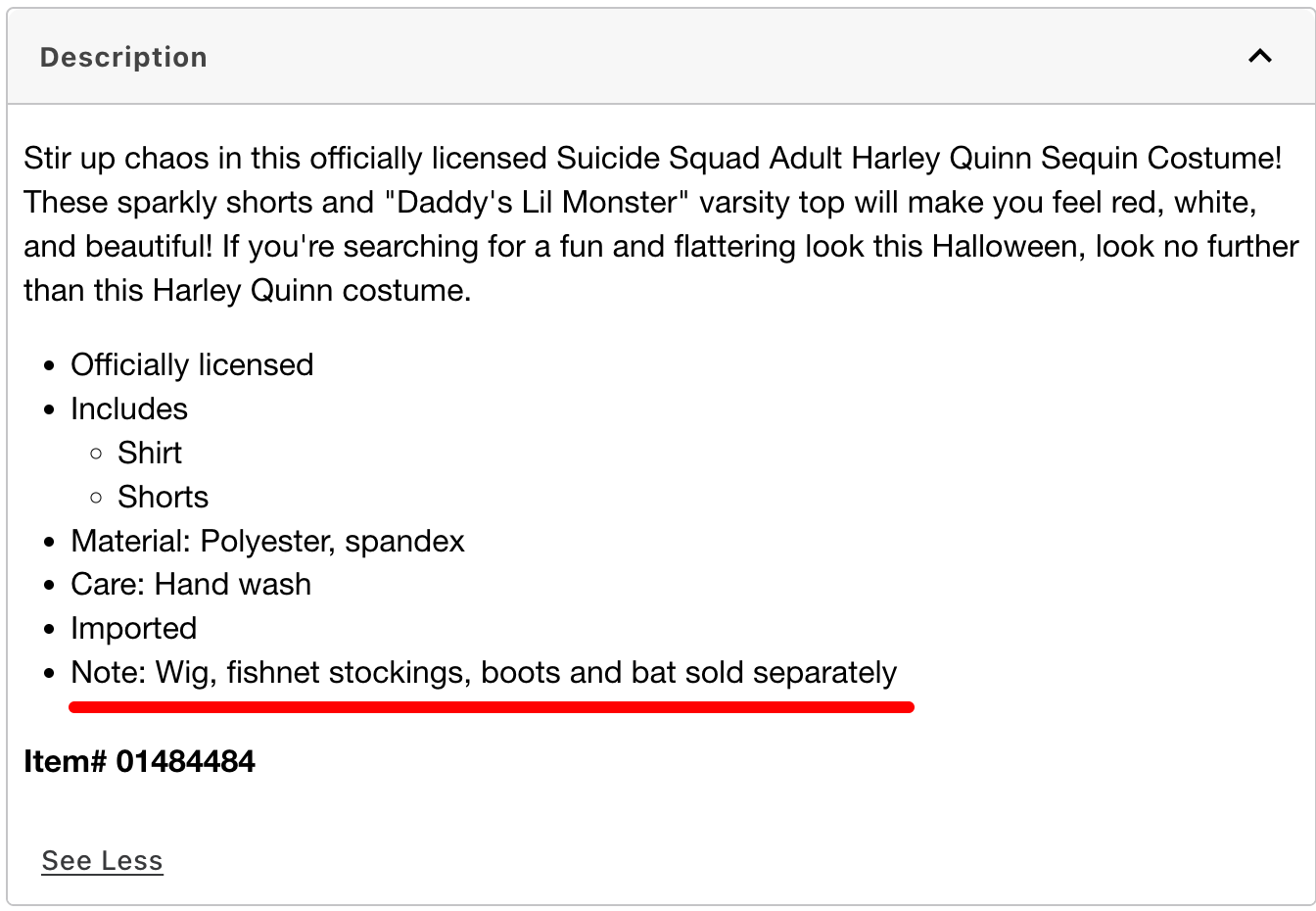
Task: Click the Note about wig sold separately
Action: [x=484, y=672]
